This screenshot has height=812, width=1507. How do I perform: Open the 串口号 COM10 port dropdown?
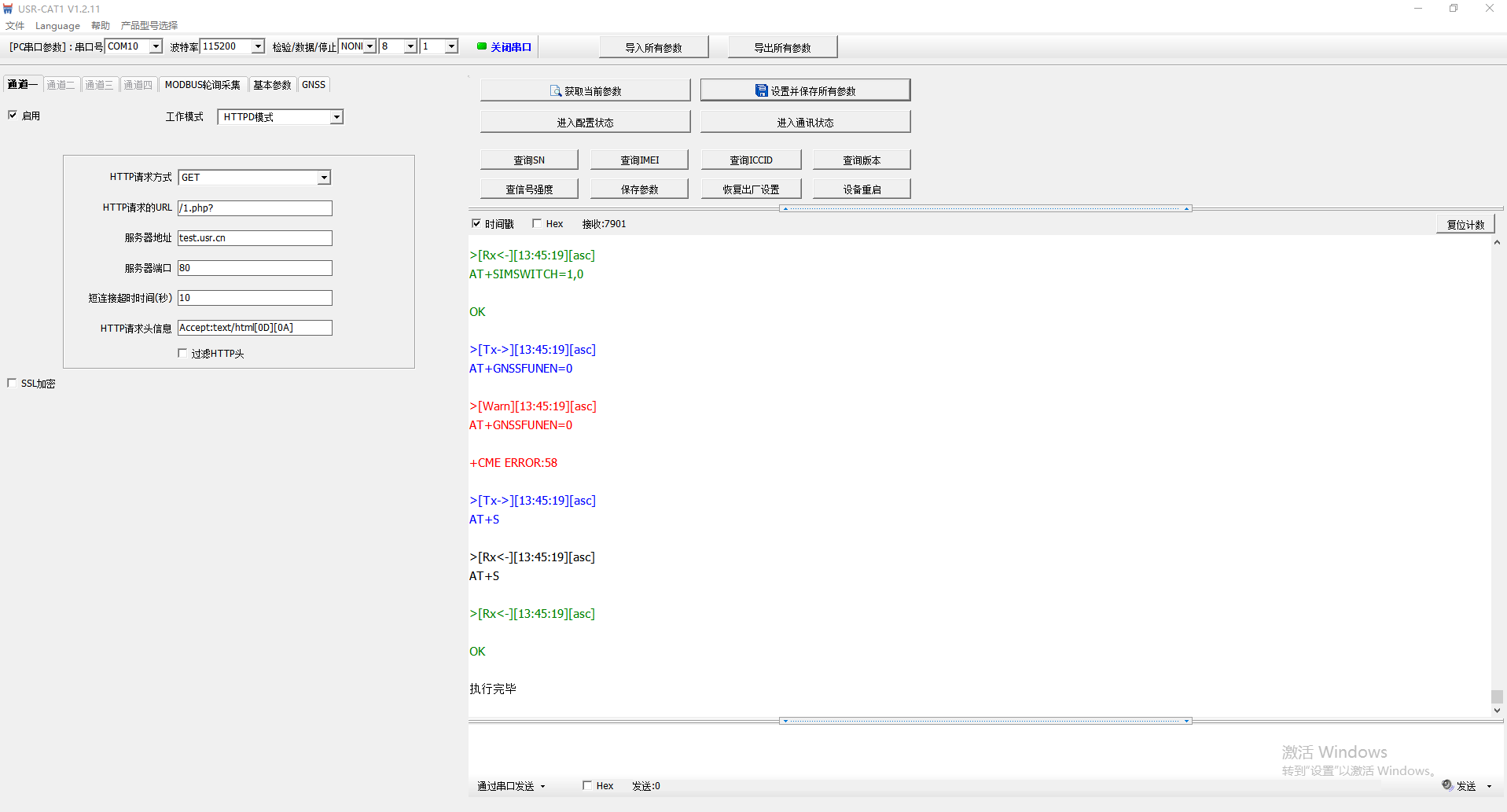[156, 46]
